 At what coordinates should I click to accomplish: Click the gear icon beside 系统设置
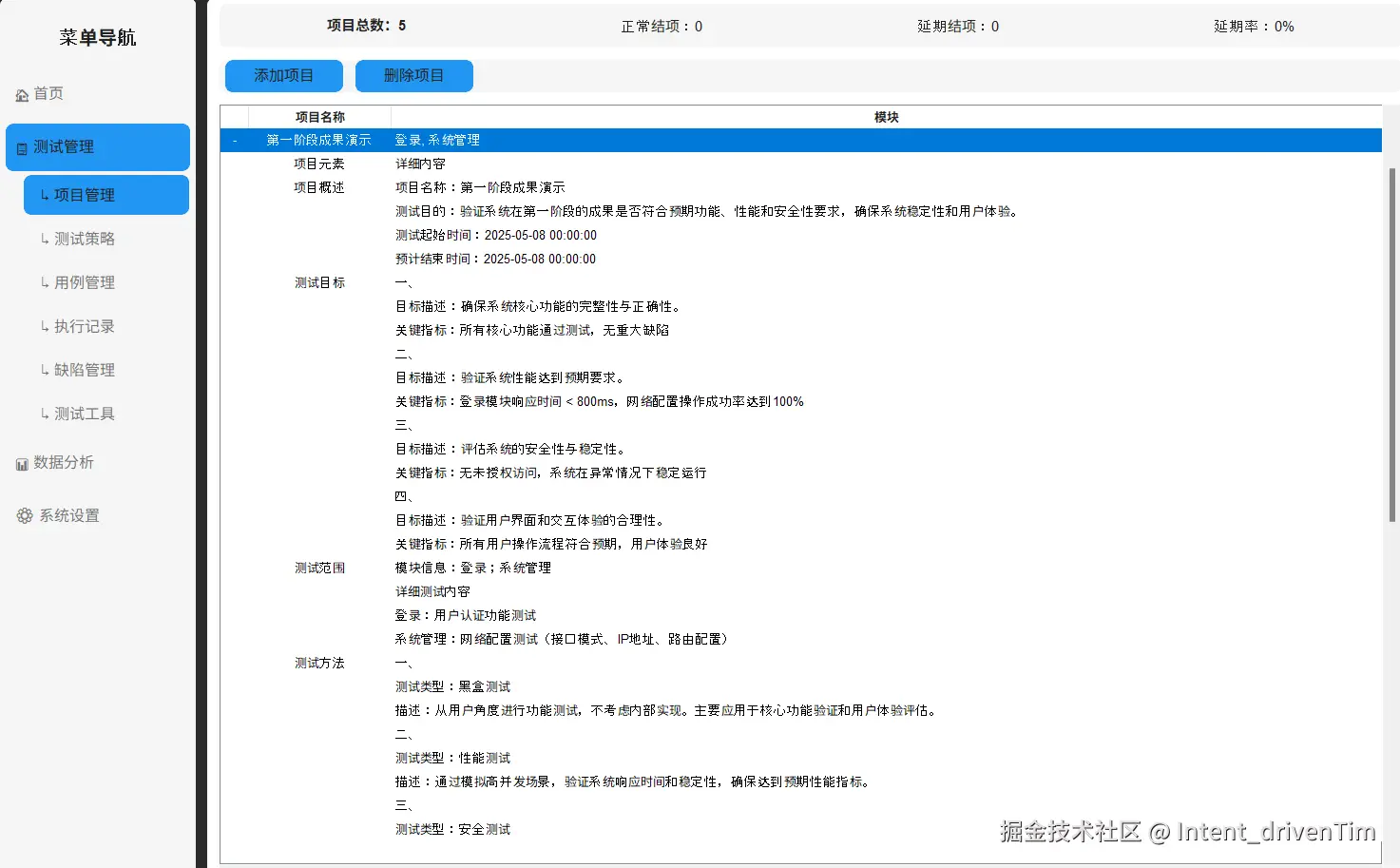click(25, 515)
